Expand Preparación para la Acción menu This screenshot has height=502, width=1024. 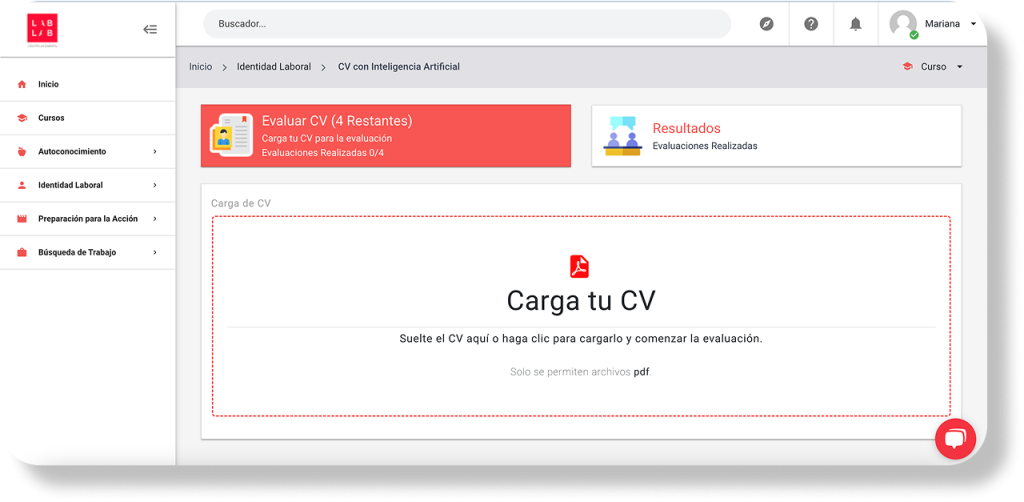click(x=88, y=219)
